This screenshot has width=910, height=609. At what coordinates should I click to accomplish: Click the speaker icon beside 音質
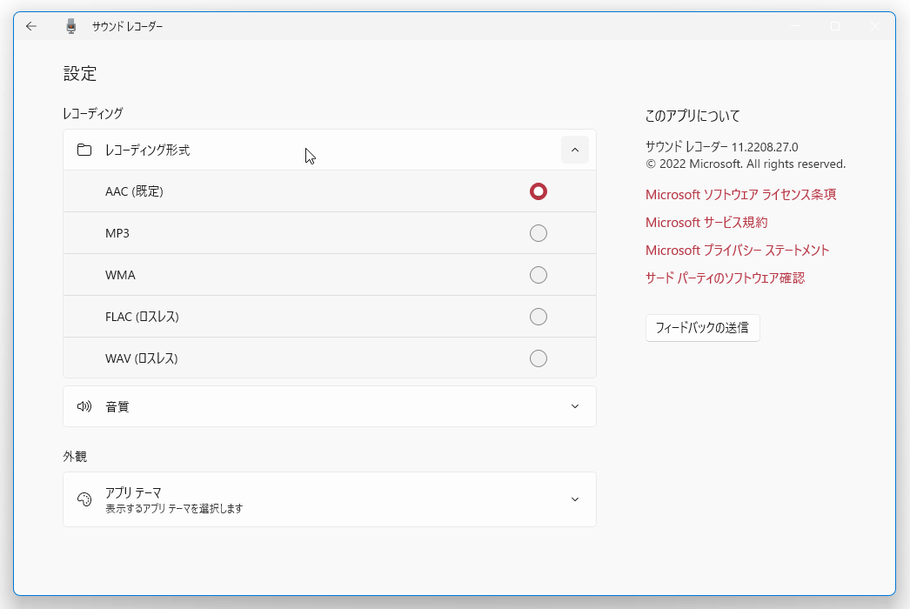[x=84, y=406]
